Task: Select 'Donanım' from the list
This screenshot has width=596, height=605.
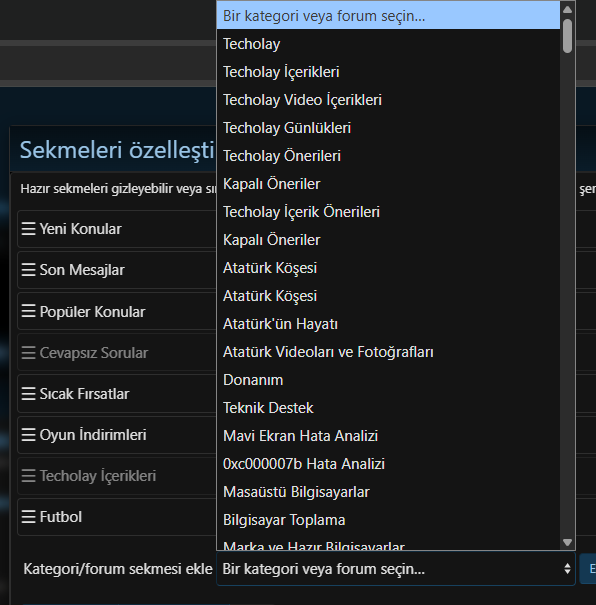Action: [388, 380]
